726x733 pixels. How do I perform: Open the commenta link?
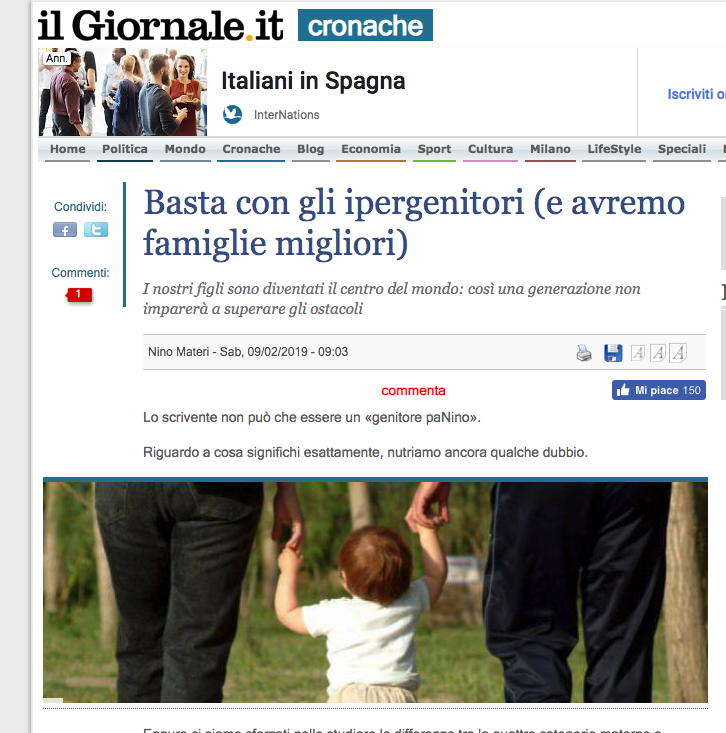pos(413,390)
